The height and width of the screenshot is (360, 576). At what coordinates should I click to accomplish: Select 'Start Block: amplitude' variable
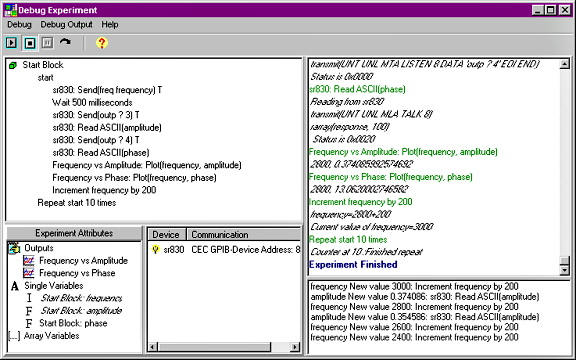[81, 310]
